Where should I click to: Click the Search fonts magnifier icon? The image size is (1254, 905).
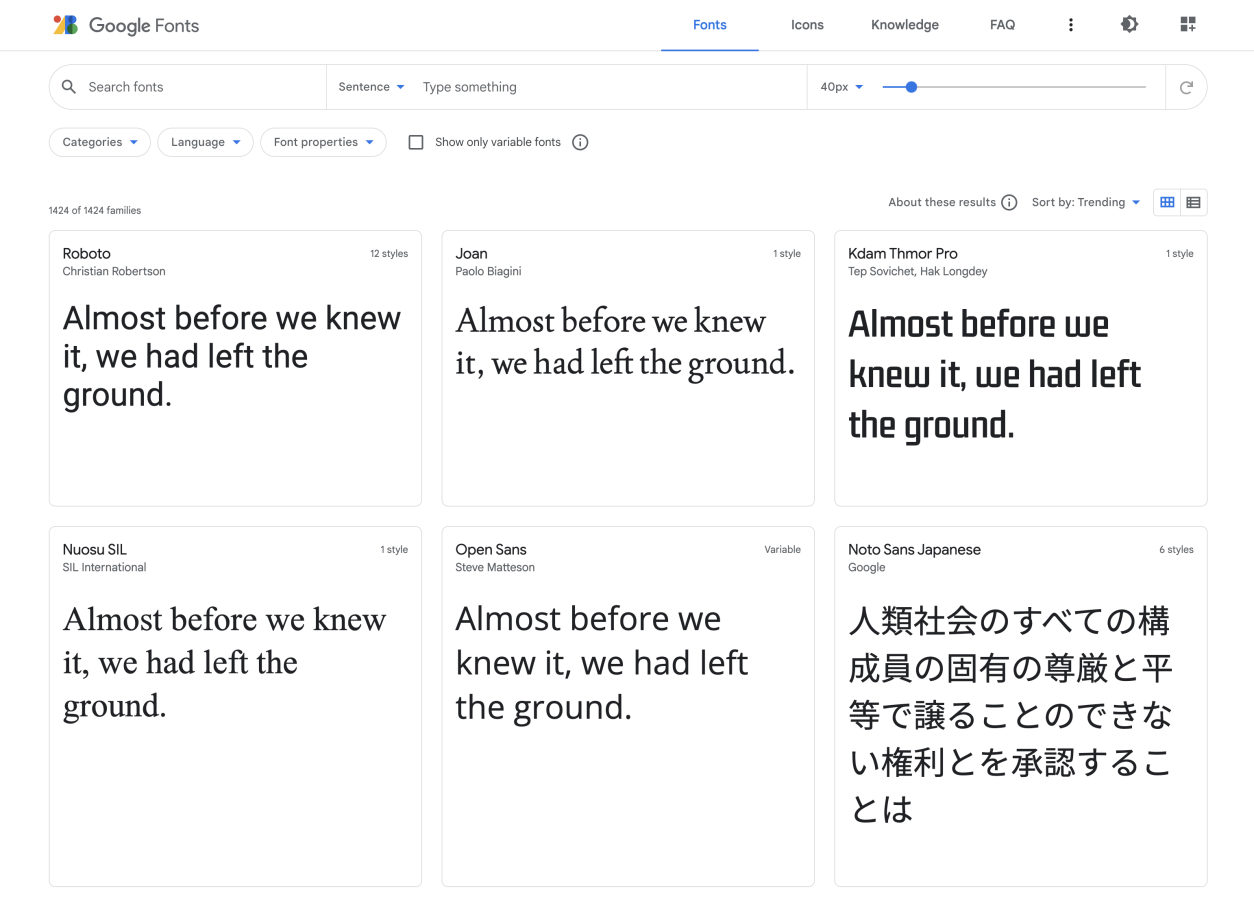(x=68, y=87)
